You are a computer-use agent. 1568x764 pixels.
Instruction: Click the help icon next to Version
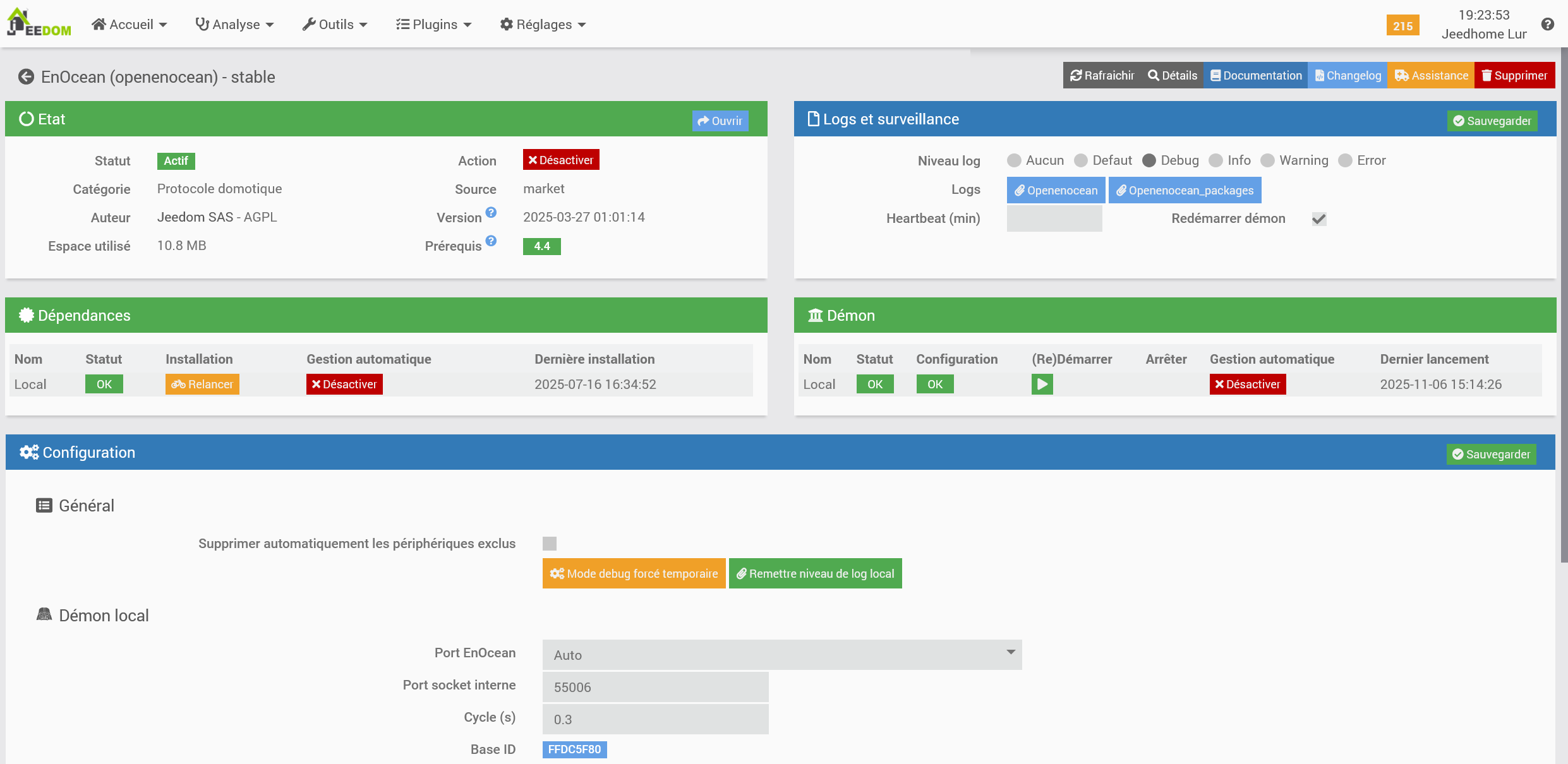tap(491, 213)
